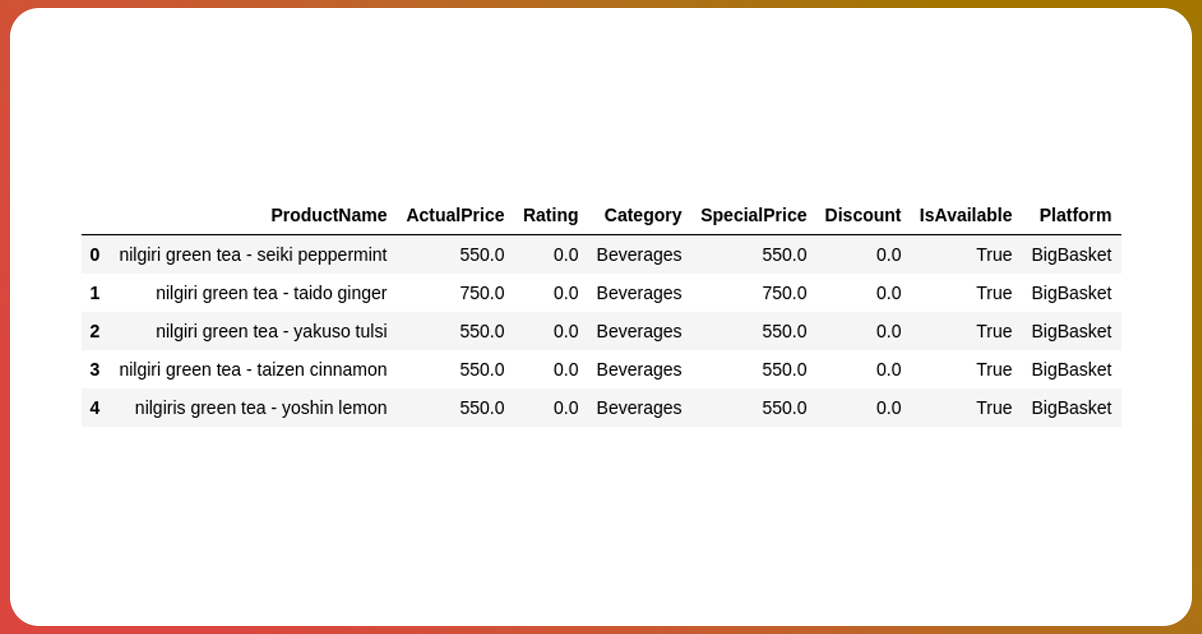Select the 750.0 SpecialPrice cell
Screen dimensions: 1202x634
[784, 293]
